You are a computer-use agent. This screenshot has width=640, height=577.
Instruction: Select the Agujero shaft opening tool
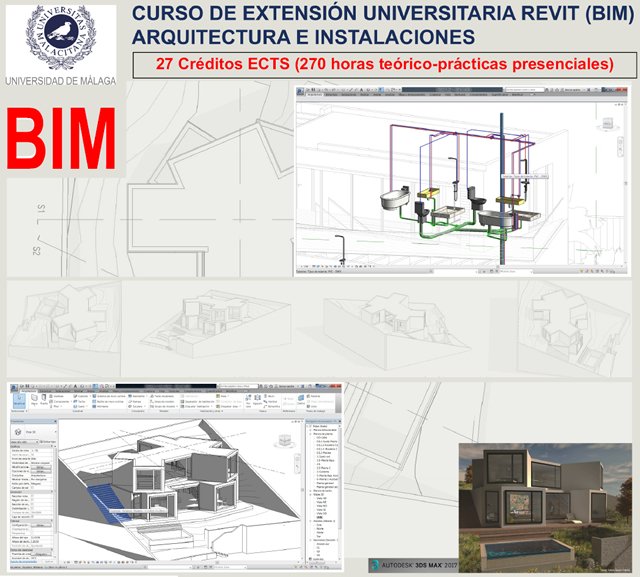(x=258, y=401)
